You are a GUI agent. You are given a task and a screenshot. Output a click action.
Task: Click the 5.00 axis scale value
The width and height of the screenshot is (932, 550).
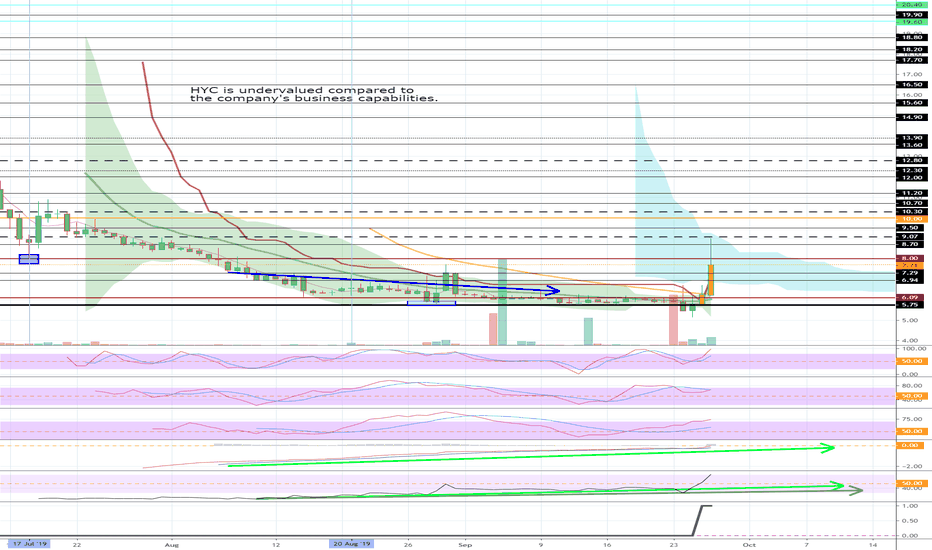click(912, 320)
